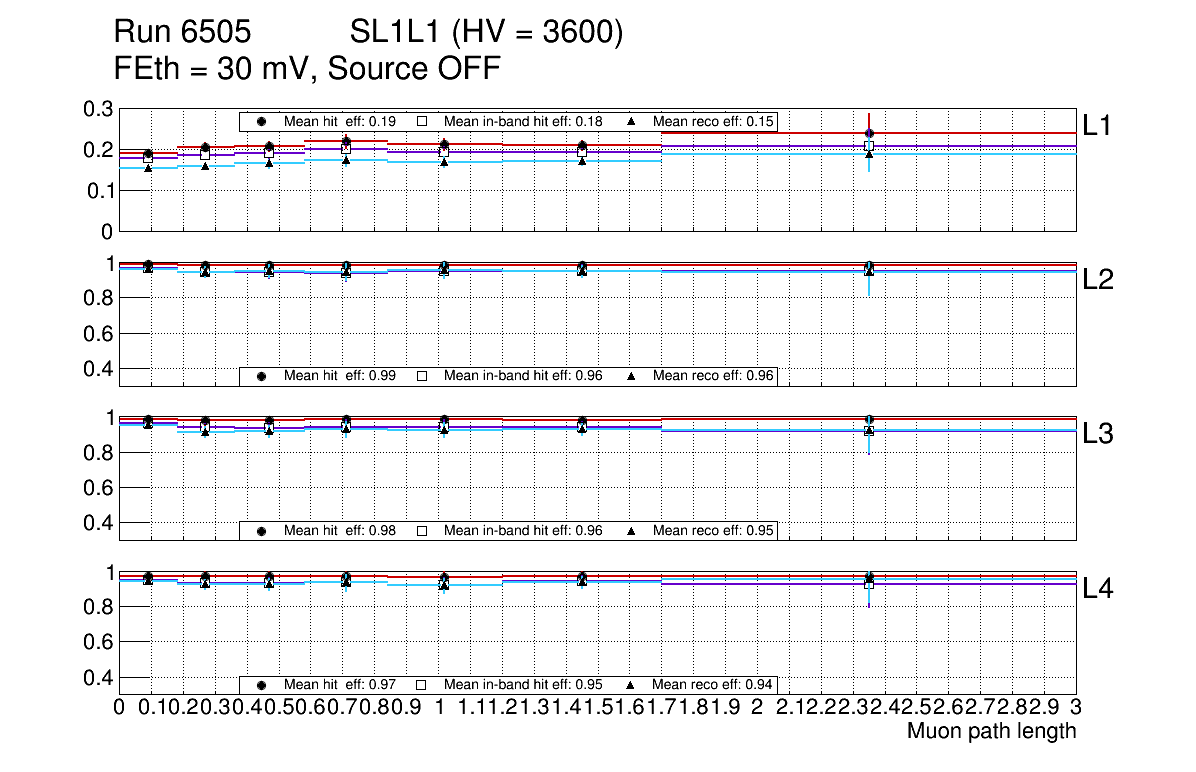Click 'Mean in-band hit eff: 0.96' in L2 legend
This screenshot has height=772, width=1196.
pyautogui.click(x=523, y=376)
